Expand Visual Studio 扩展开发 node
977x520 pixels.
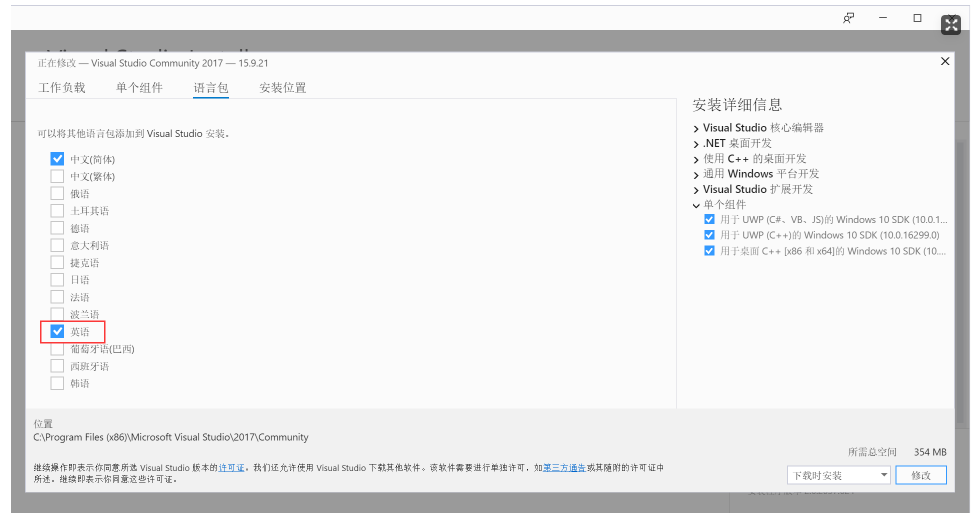click(696, 190)
